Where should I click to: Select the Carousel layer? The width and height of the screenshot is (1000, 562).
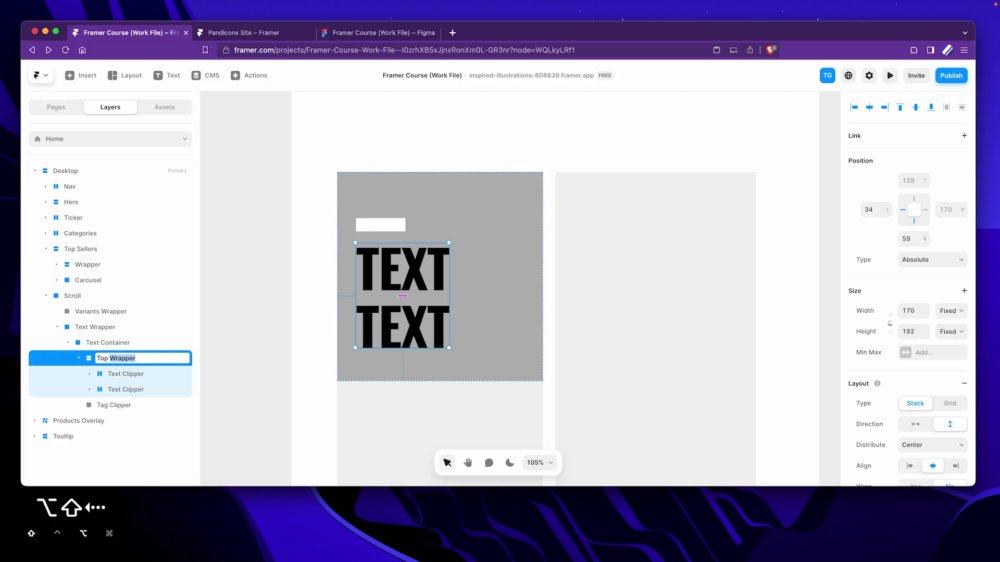coord(87,280)
